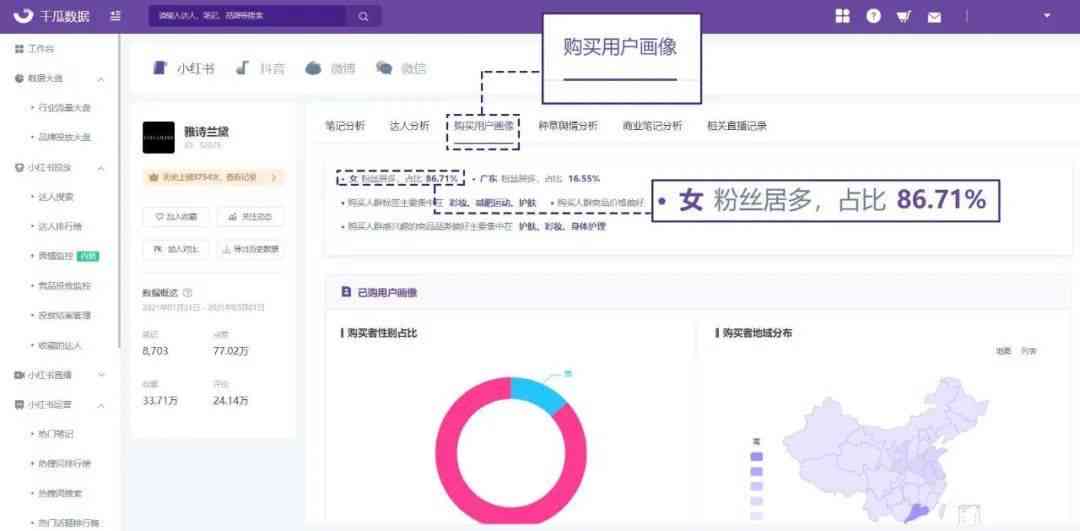Switch map view to 地图 mode
1080x531 pixels.
[x=1003, y=351]
